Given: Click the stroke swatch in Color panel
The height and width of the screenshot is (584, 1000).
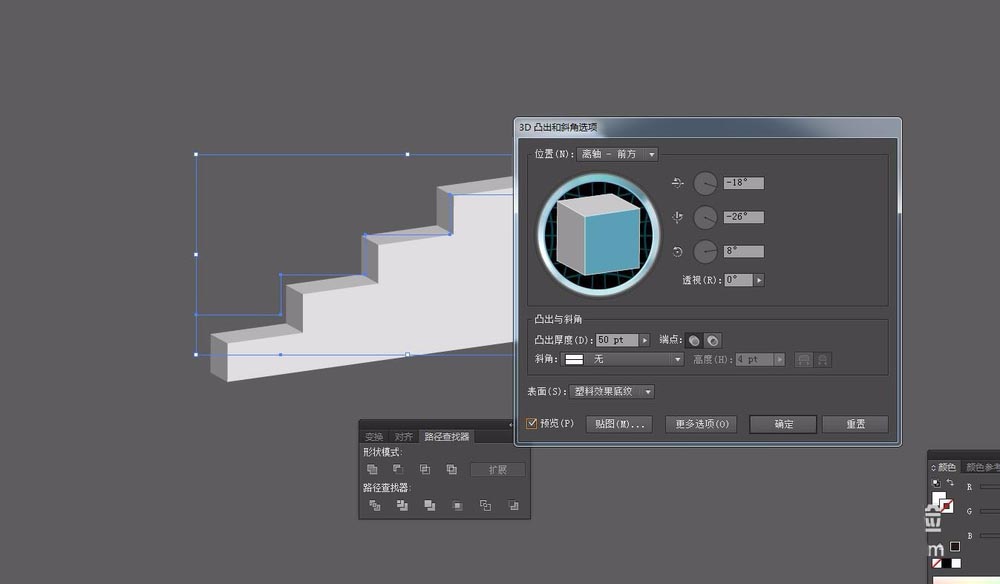Looking at the screenshot, I should pyautogui.click(x=947, y=506).
